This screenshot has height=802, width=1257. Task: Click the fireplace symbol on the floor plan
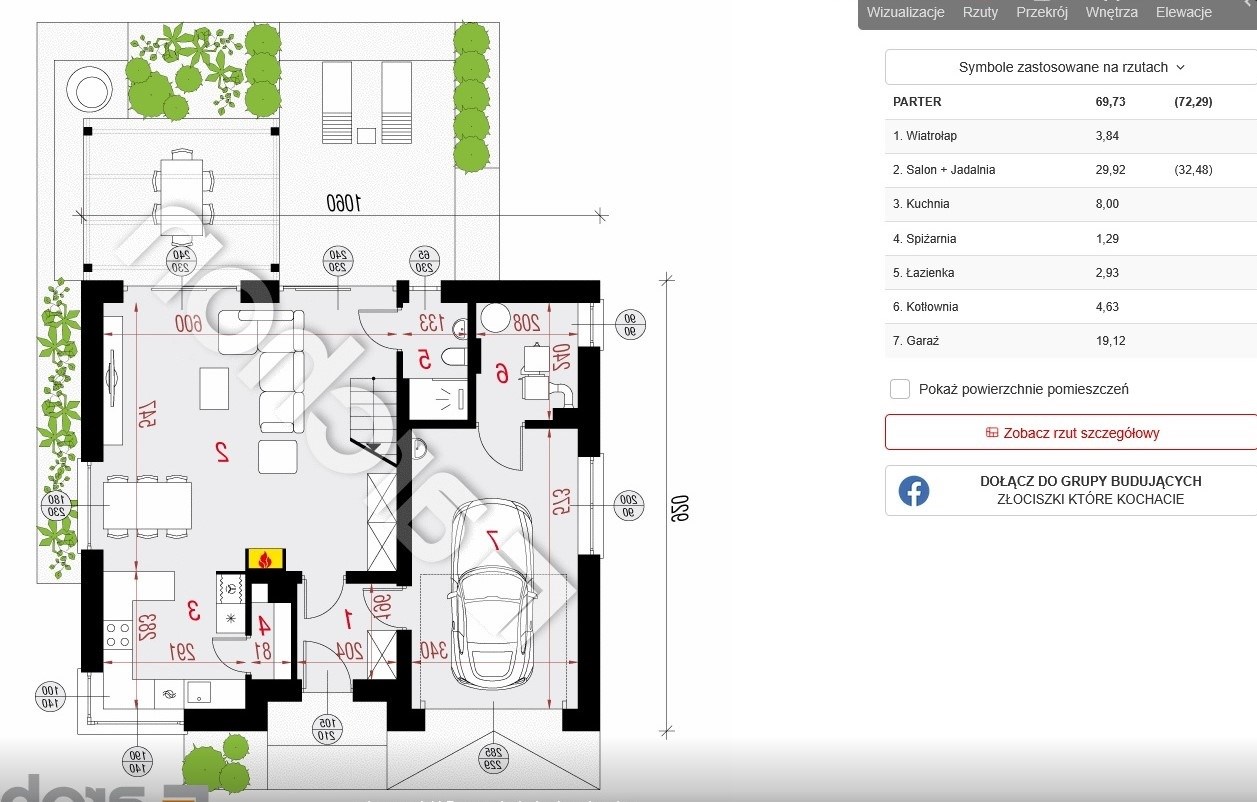pos(265,560)
